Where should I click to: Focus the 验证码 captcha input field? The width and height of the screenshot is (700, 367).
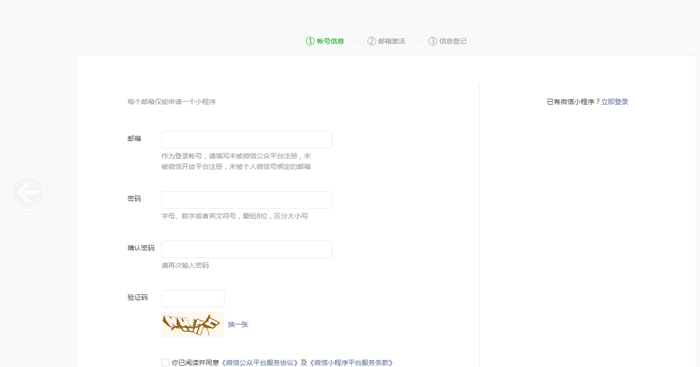click(x=193, y=299)
